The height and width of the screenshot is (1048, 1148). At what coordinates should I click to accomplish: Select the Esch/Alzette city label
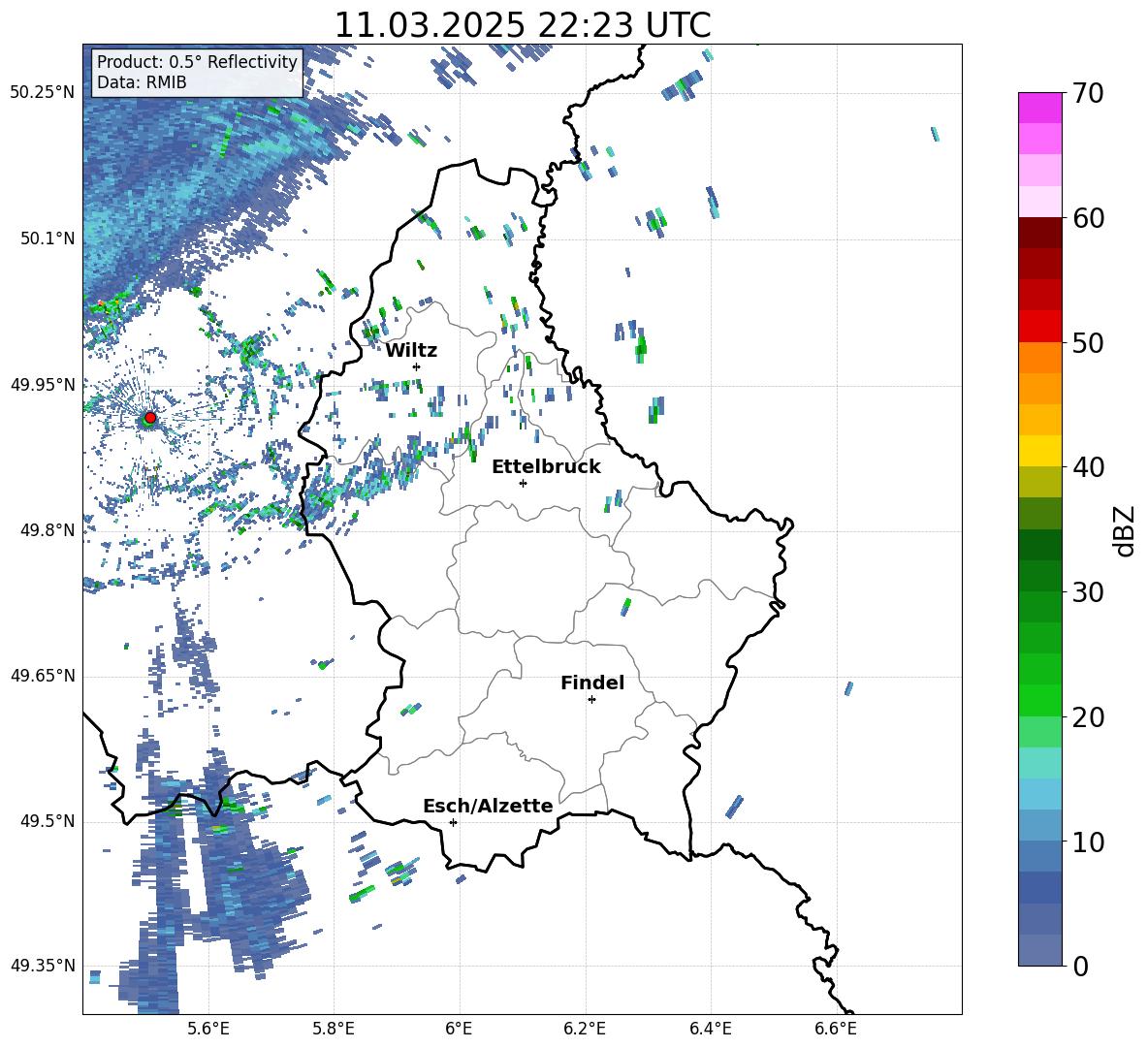(488, 807)
